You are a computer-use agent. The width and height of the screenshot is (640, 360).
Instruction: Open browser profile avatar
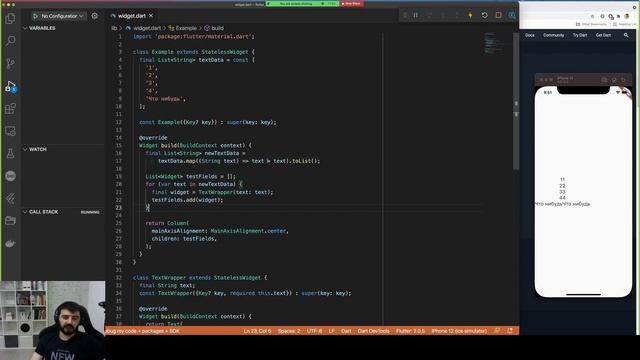[x=627, y=16]
